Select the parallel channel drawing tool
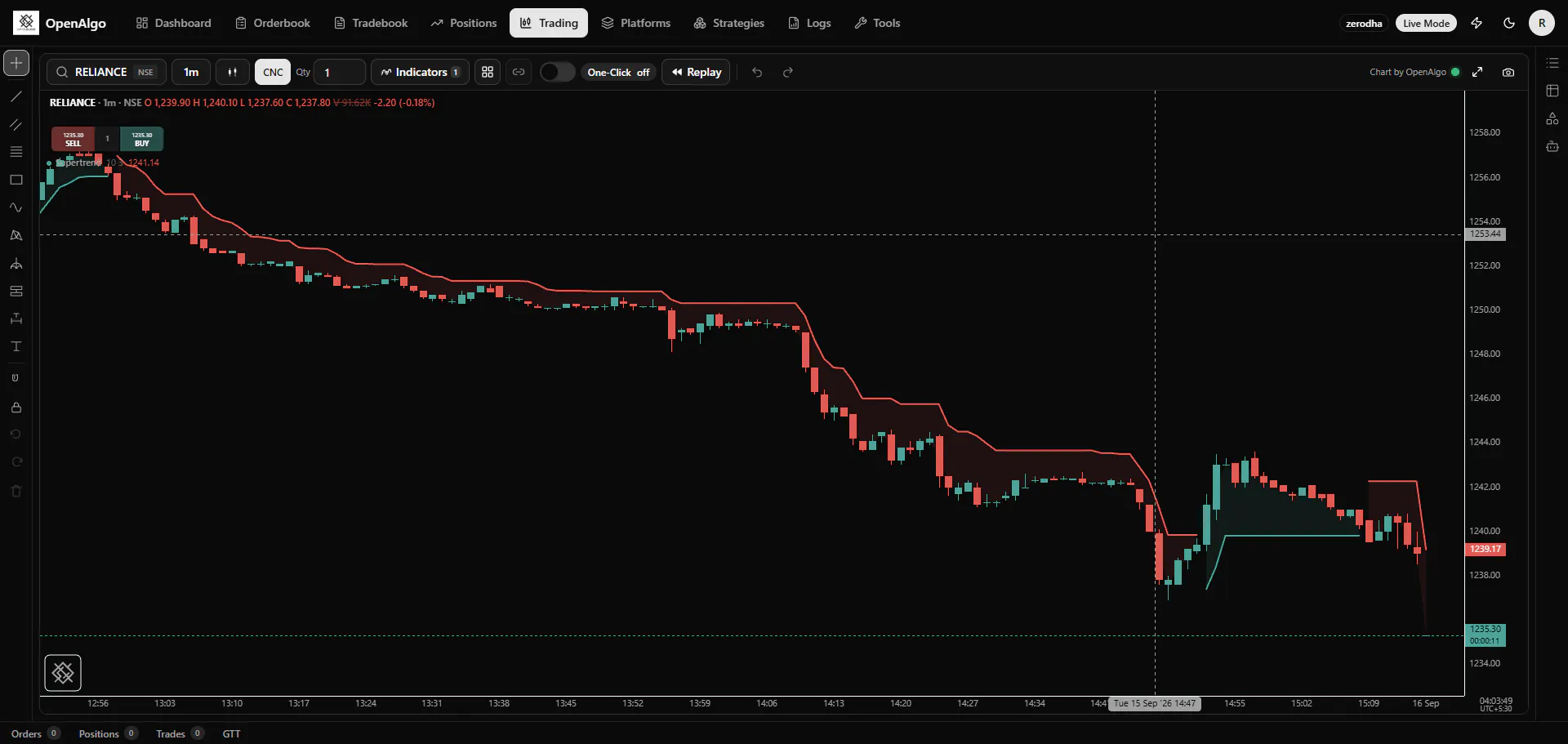Screen dimensions: 1568x744 [16, 124]
